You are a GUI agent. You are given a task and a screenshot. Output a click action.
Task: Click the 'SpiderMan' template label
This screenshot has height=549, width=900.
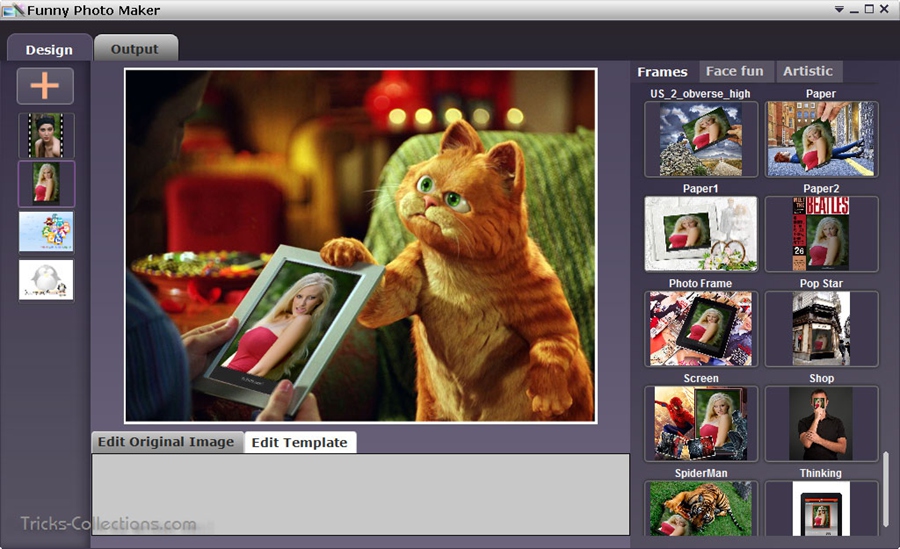click(x=701, y=473)
